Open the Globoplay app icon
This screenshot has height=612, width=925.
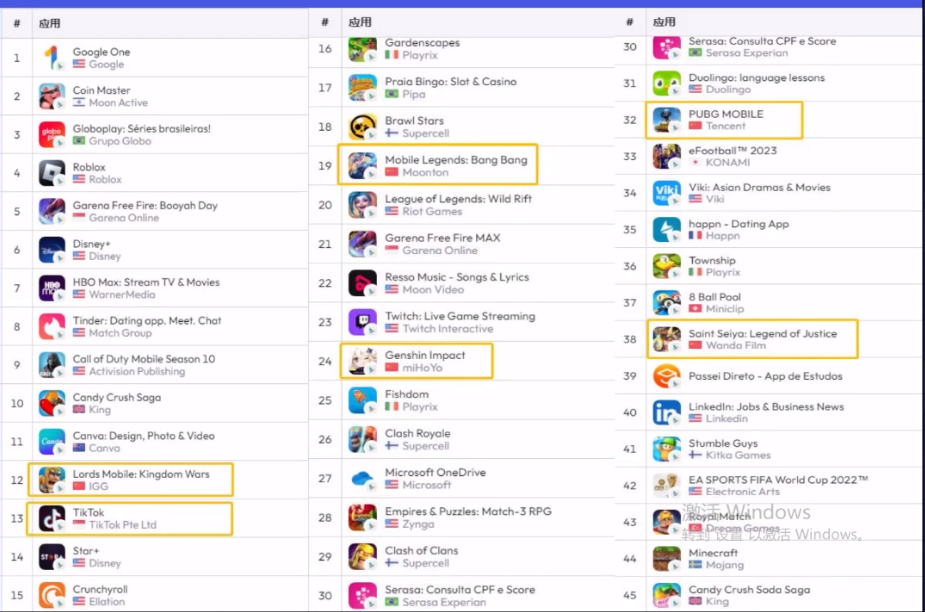coord(52,135)
